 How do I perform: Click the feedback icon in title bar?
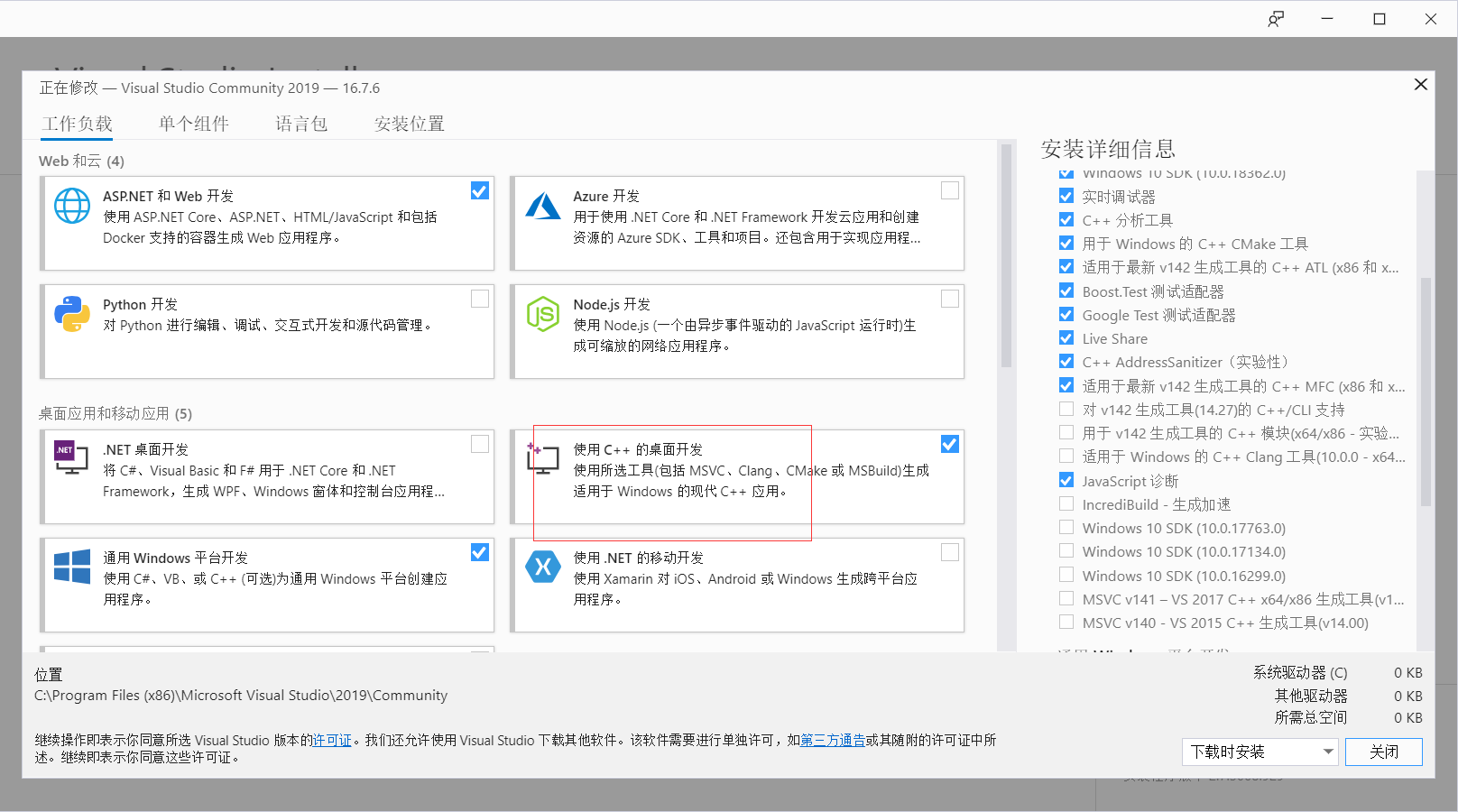coord(1276,19)
